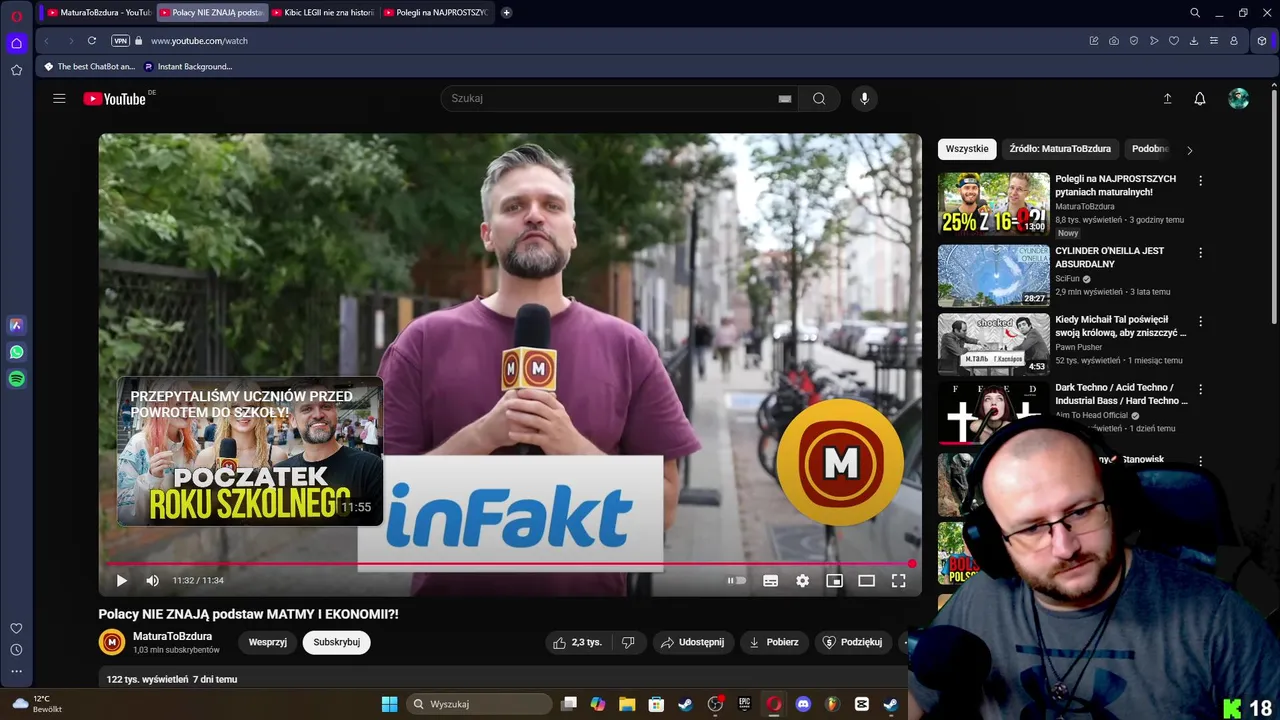The height and width of the screenshot is (720, 1280).
Task: Open the MaturaToBzdura channel avatar
Action: (112, 642)
